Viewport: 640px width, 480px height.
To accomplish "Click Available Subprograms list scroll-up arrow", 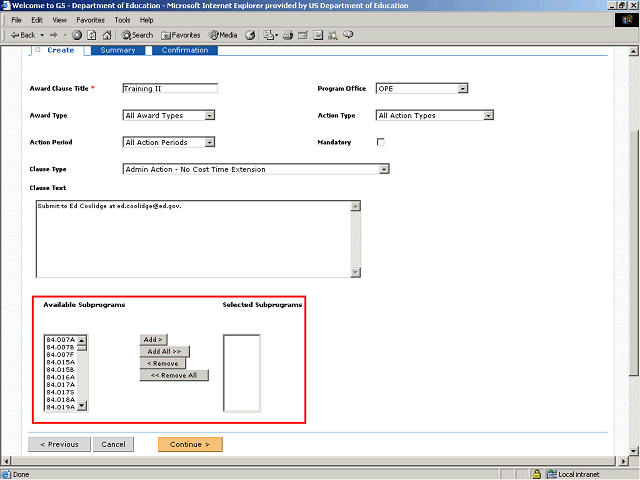I will [x=82, y=340].
